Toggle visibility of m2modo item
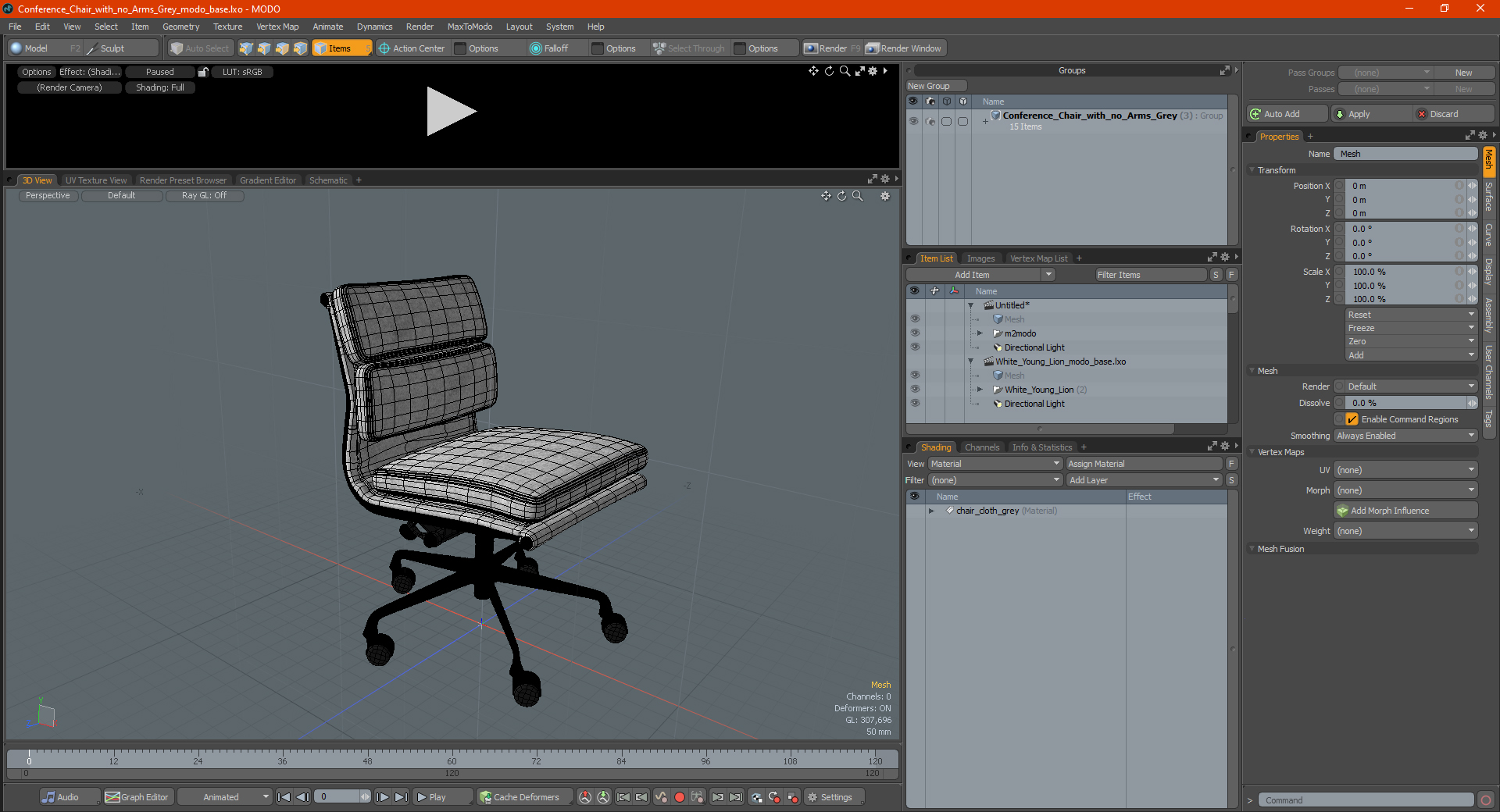This screenshot has height=812, width=1500. click(x=915, y=333)
